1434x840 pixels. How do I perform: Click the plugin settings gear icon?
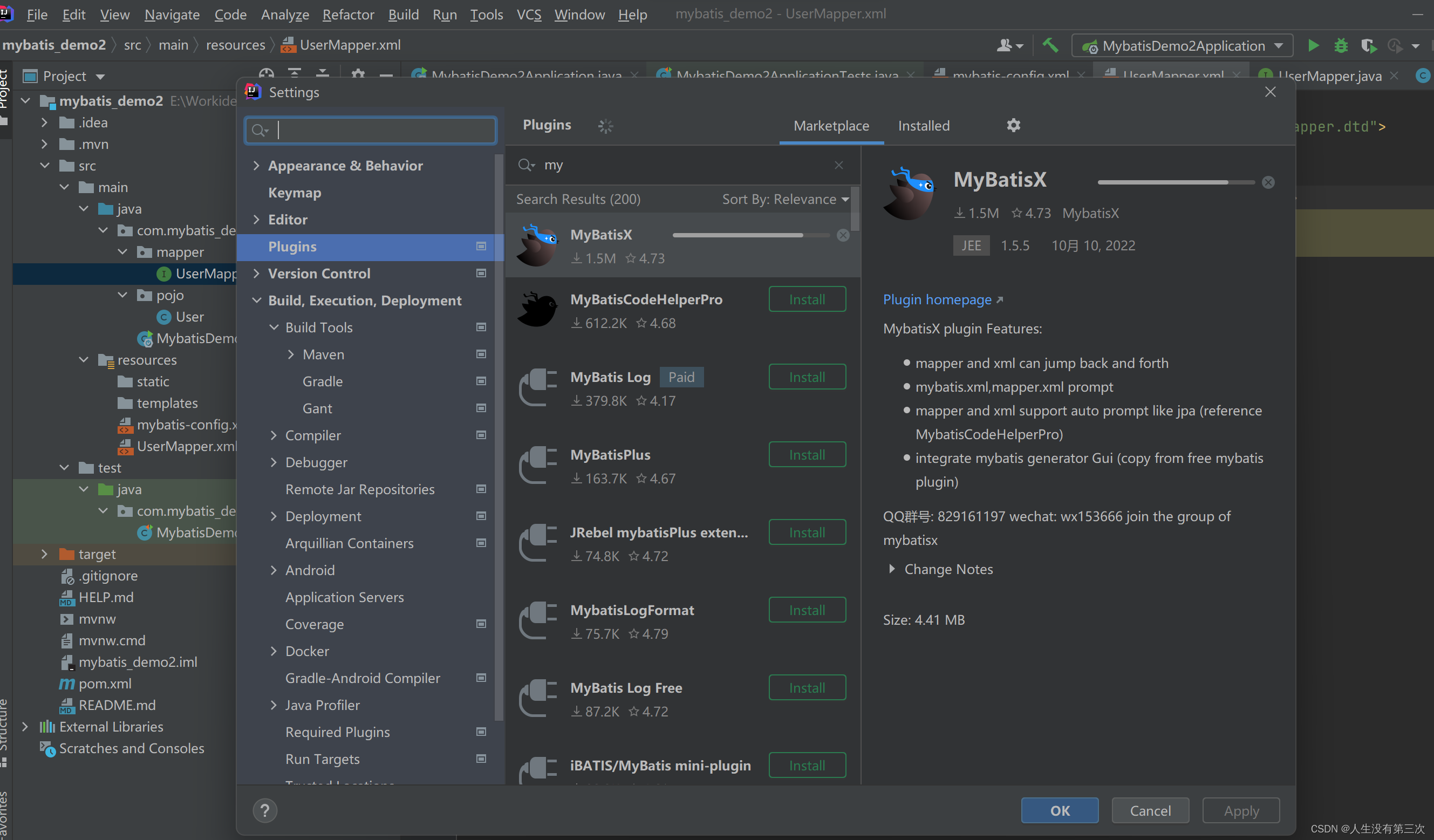pos(1014,125)
